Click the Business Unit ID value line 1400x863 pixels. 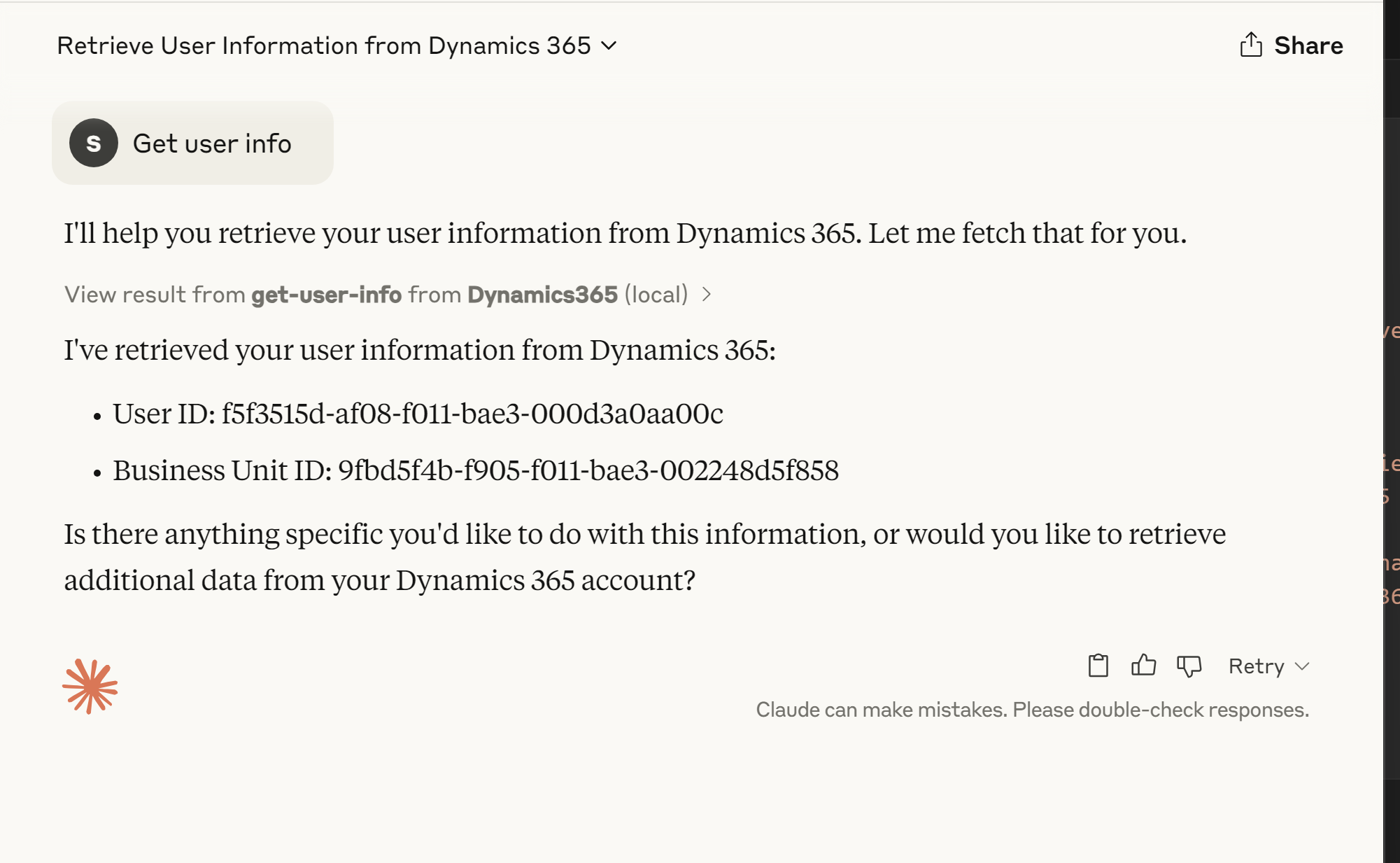point(476,470)
